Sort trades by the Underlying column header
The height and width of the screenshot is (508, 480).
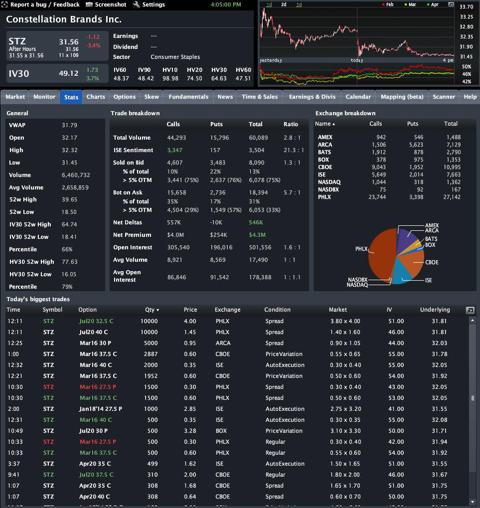pyautogui.click(x=435, y=310)
